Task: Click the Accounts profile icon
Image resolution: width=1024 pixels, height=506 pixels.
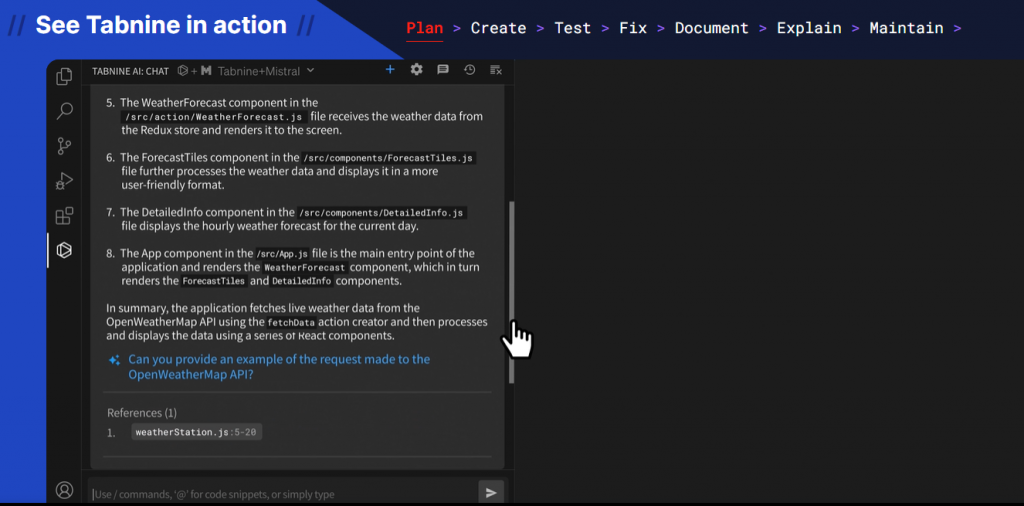Action: coord(64,490)
